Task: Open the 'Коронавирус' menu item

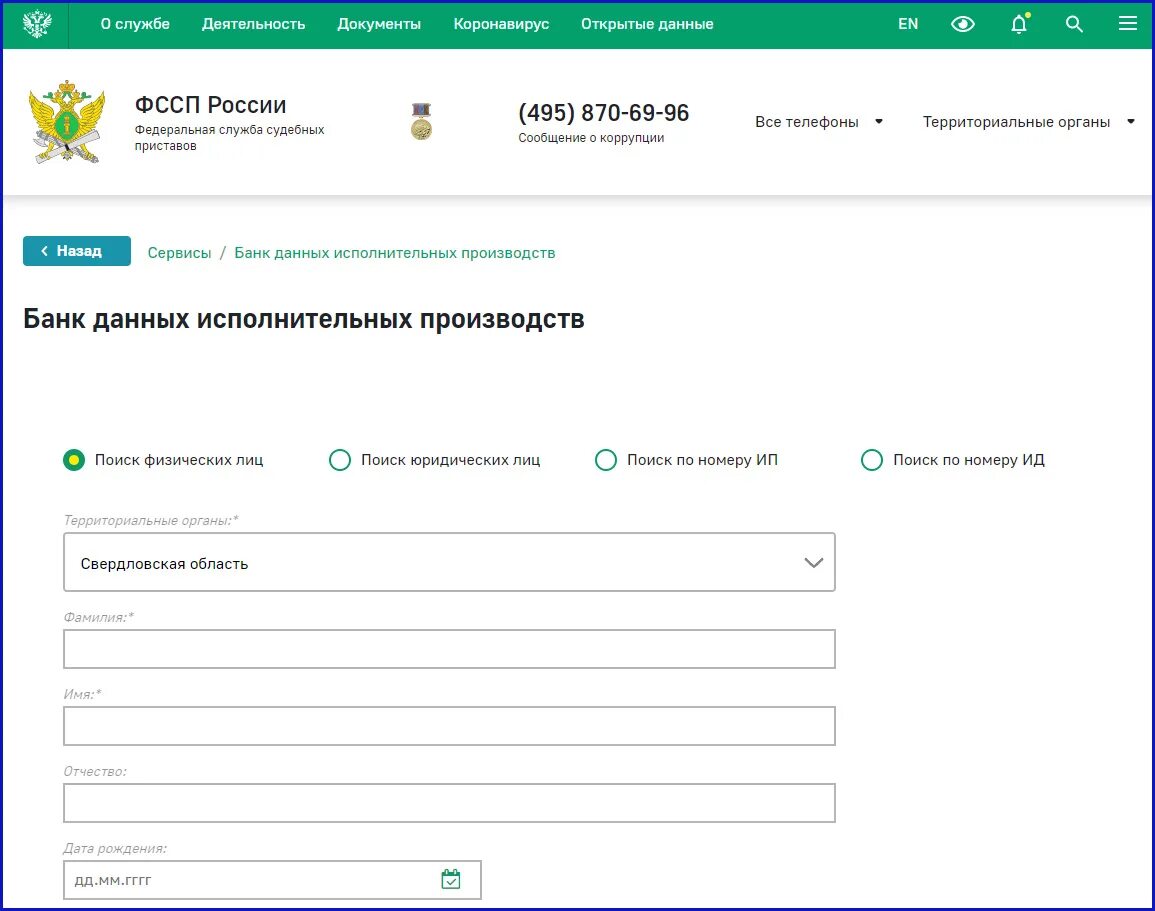Action: coord(501,24)
